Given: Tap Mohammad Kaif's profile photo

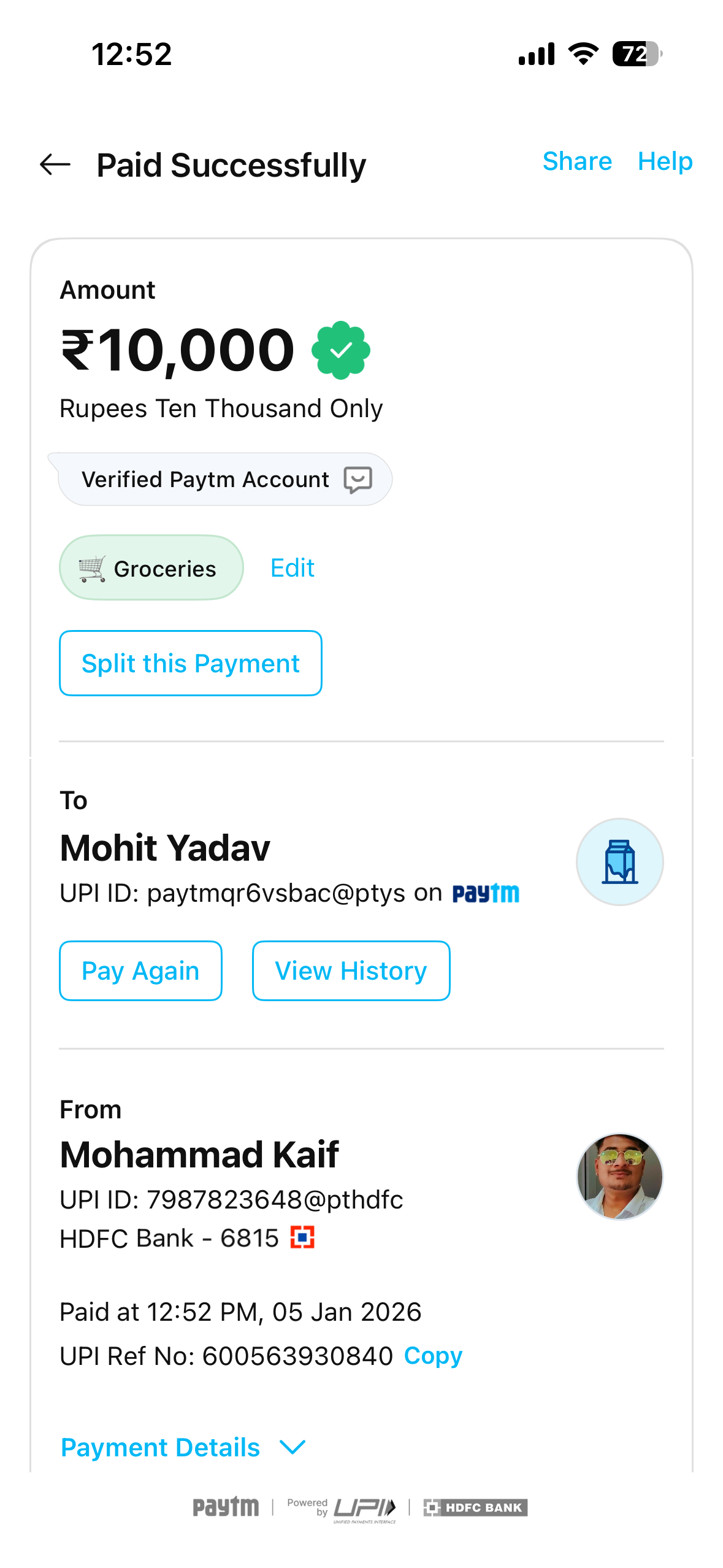Looking at the screenshot, I should 619,1176.
